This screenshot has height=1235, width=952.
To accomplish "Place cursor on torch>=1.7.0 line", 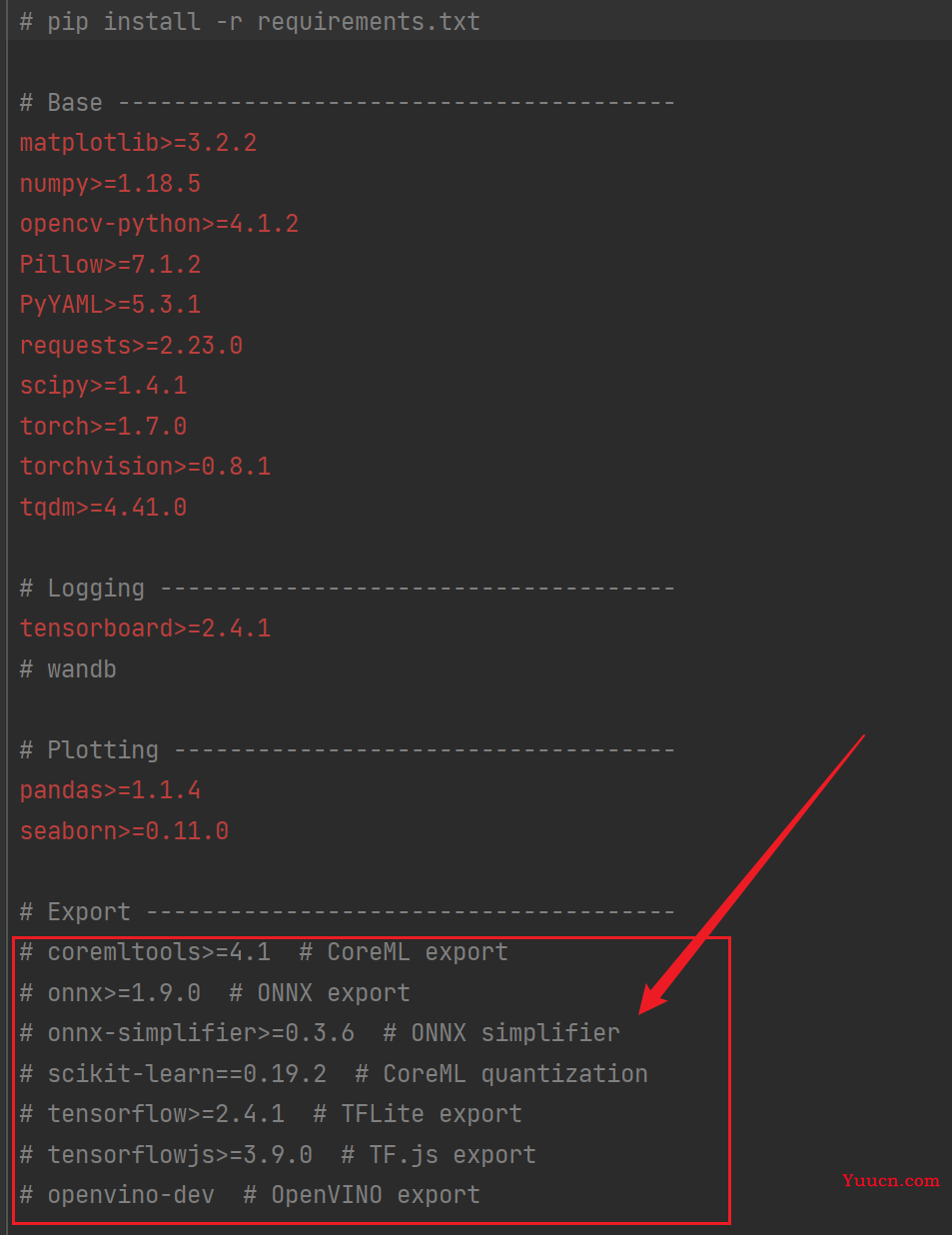I will point(103,427).
